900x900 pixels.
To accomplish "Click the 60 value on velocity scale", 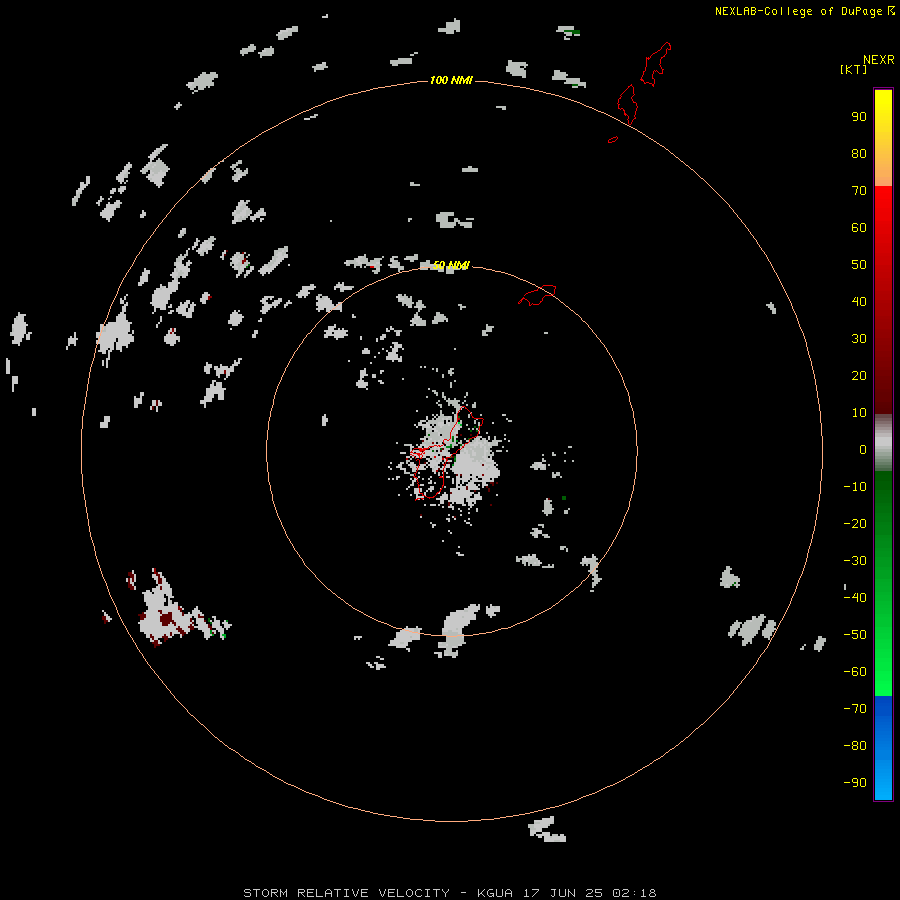I will point(859,228).
